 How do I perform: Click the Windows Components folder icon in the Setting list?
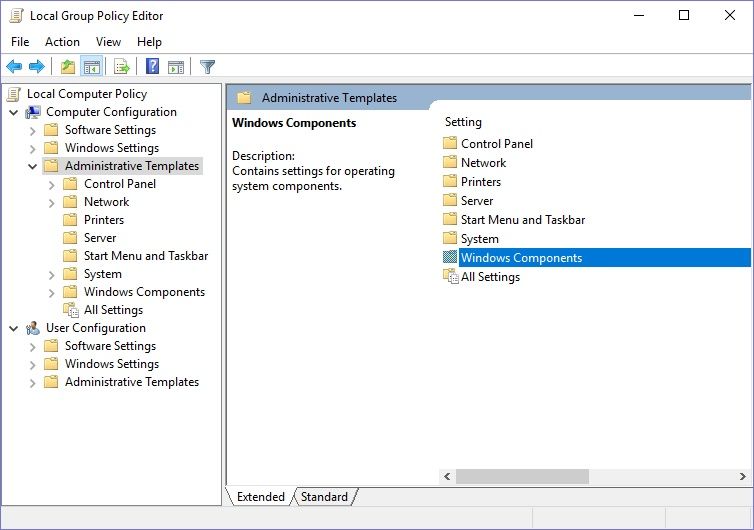(x=450, y=257)
